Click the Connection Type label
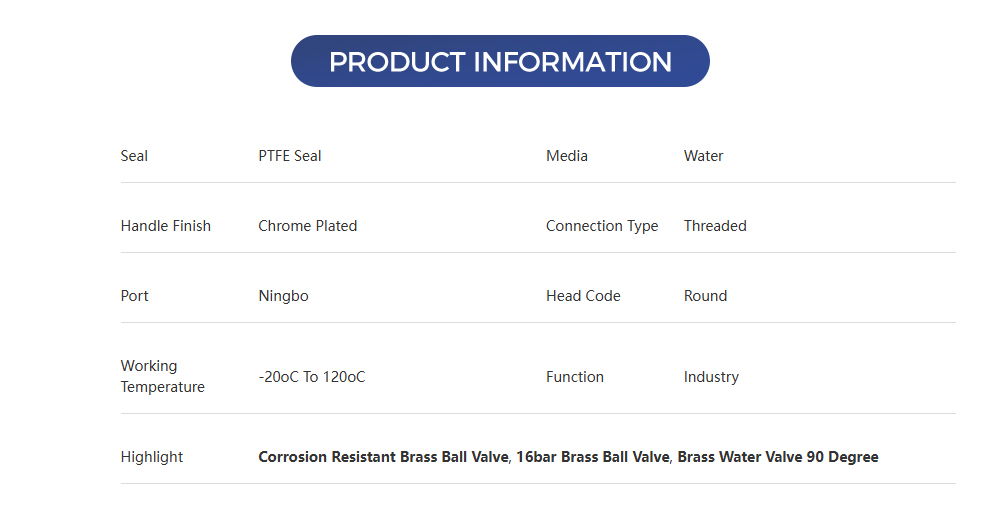This screenshot has height=532, width=1000. [x=602, y=226]
